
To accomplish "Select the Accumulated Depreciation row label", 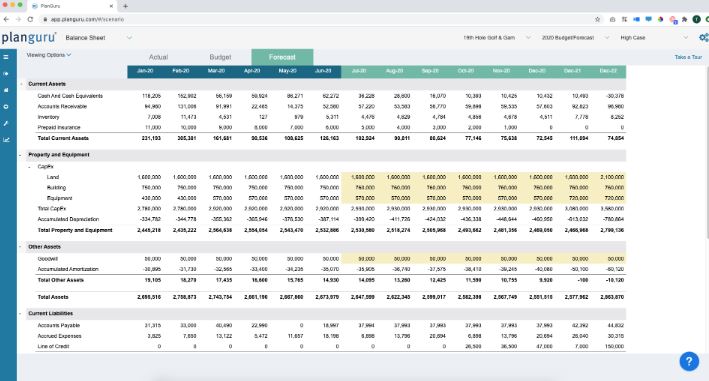I will point(68,219).
